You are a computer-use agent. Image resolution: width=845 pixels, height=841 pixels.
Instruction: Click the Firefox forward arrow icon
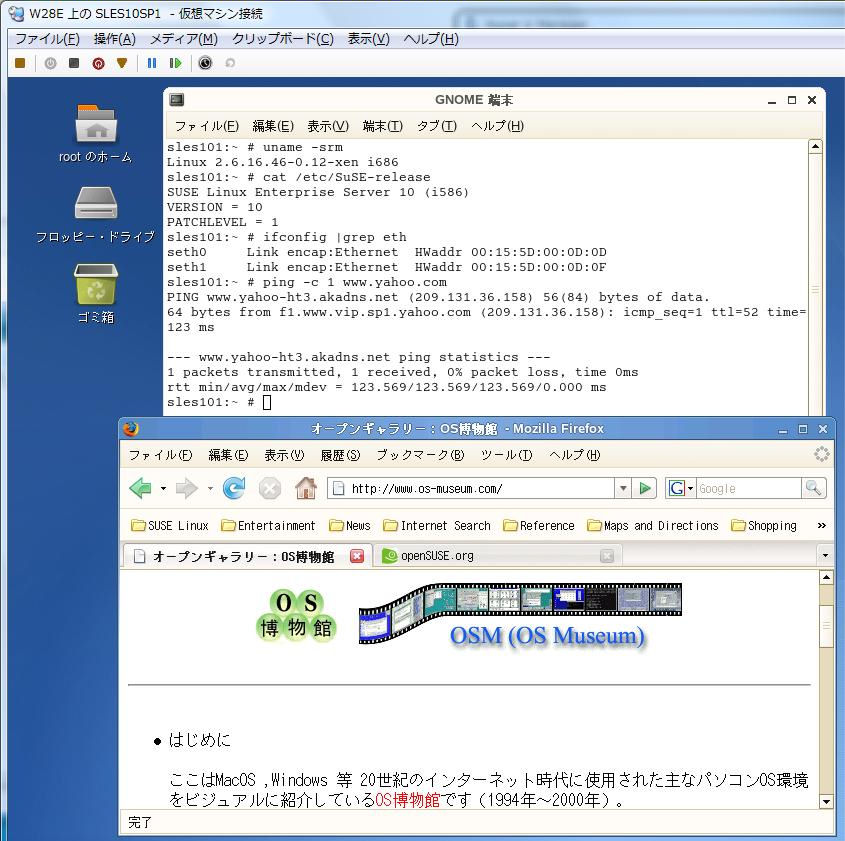[187, 488]
